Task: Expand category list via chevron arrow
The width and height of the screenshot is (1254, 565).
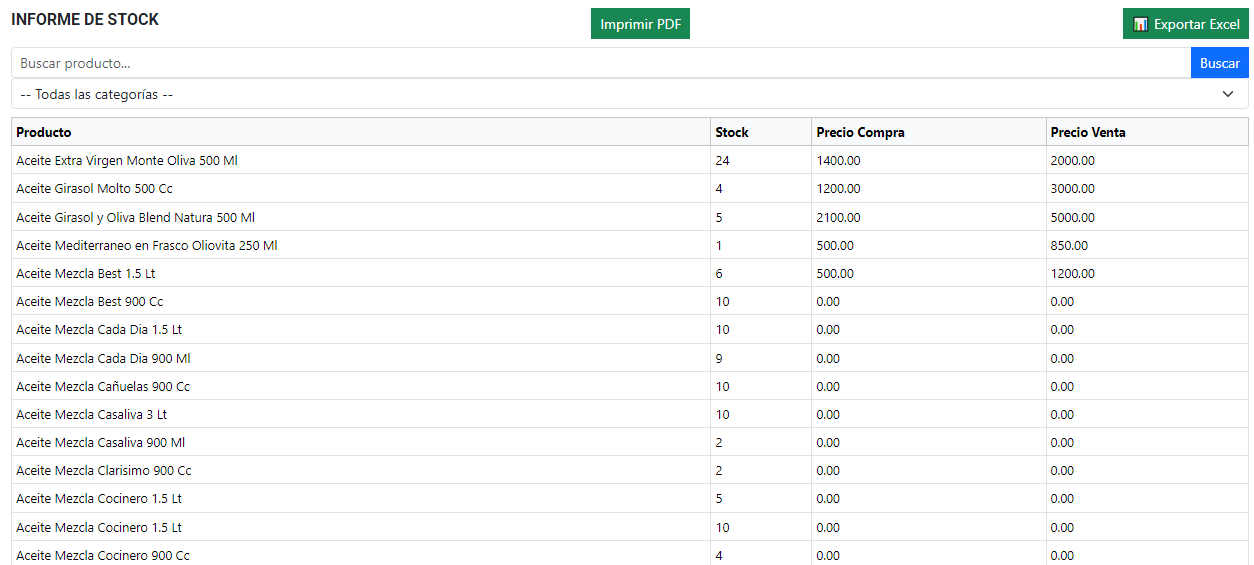Action: 1228,94
